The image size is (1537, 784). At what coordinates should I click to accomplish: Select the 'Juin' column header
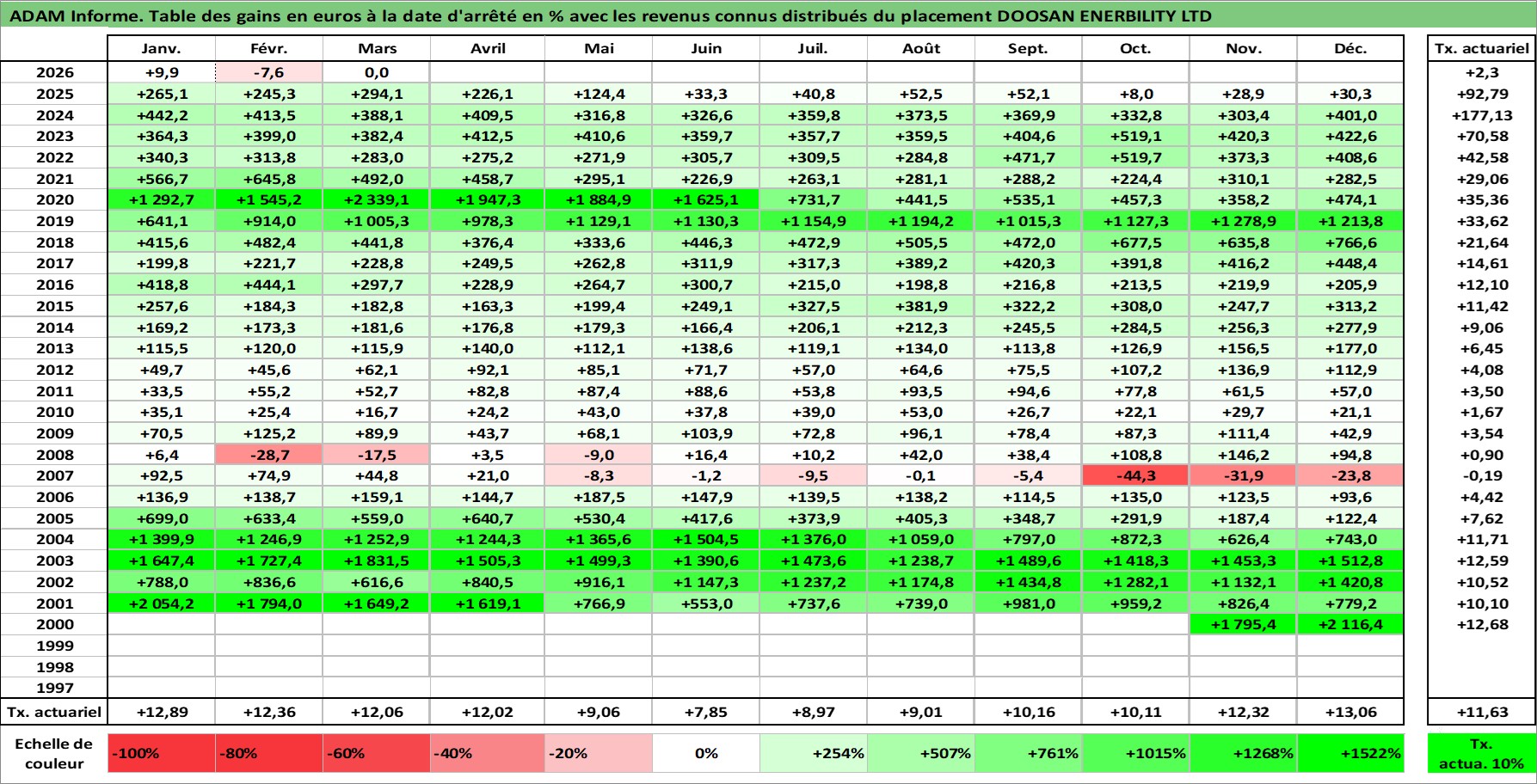tap(706, 49)
